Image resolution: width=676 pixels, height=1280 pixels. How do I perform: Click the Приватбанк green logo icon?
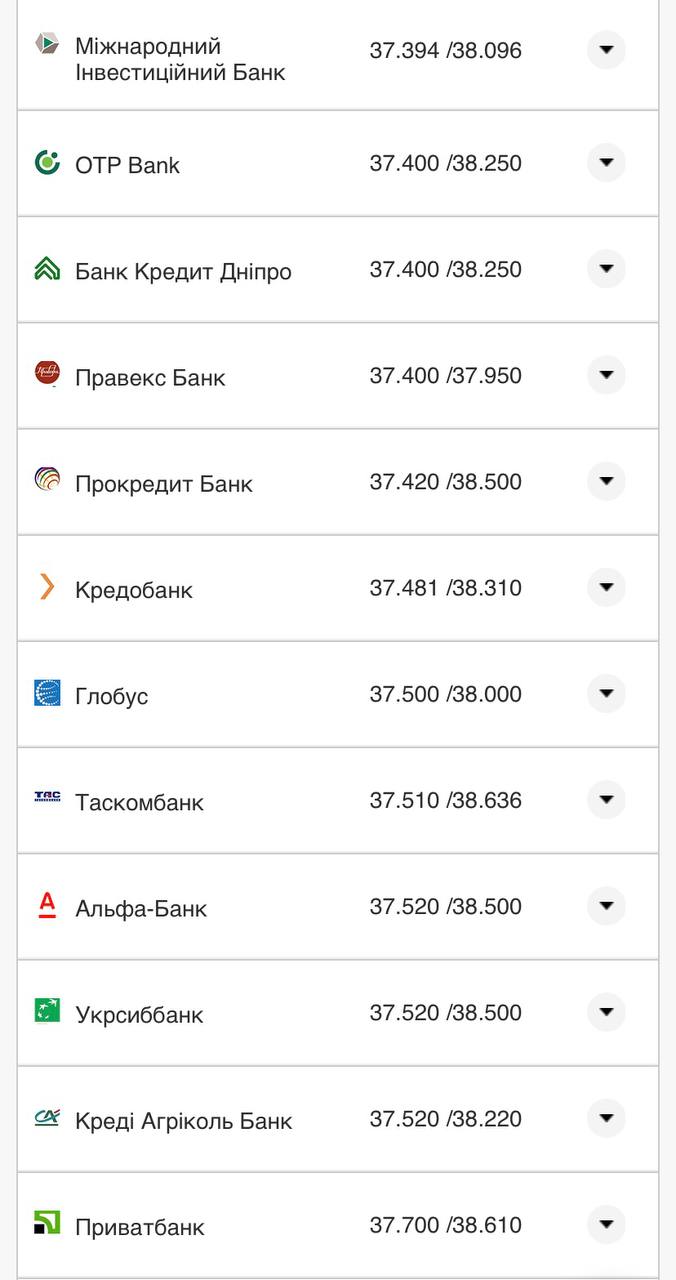pyautogui.click(x=47, y=1223)
